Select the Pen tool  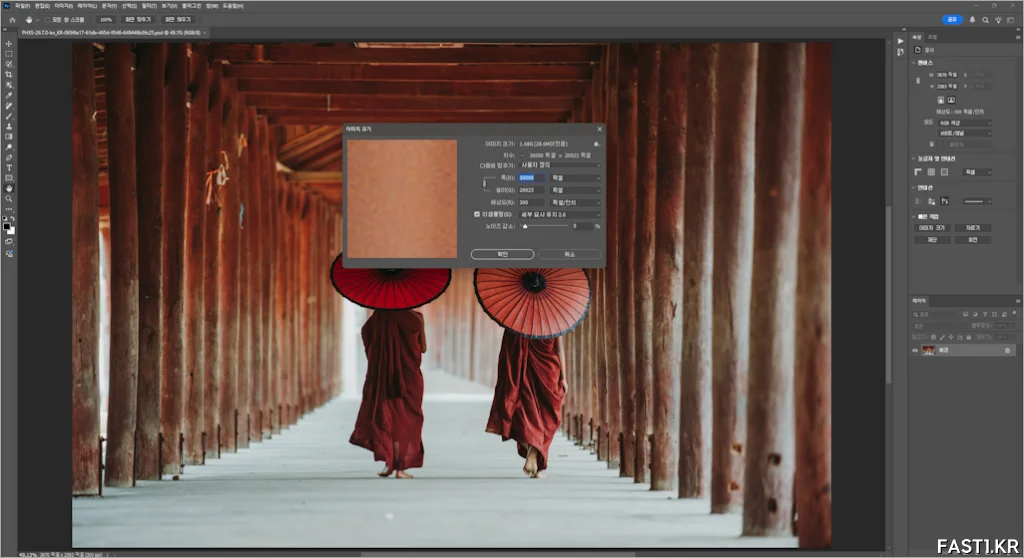9,157
